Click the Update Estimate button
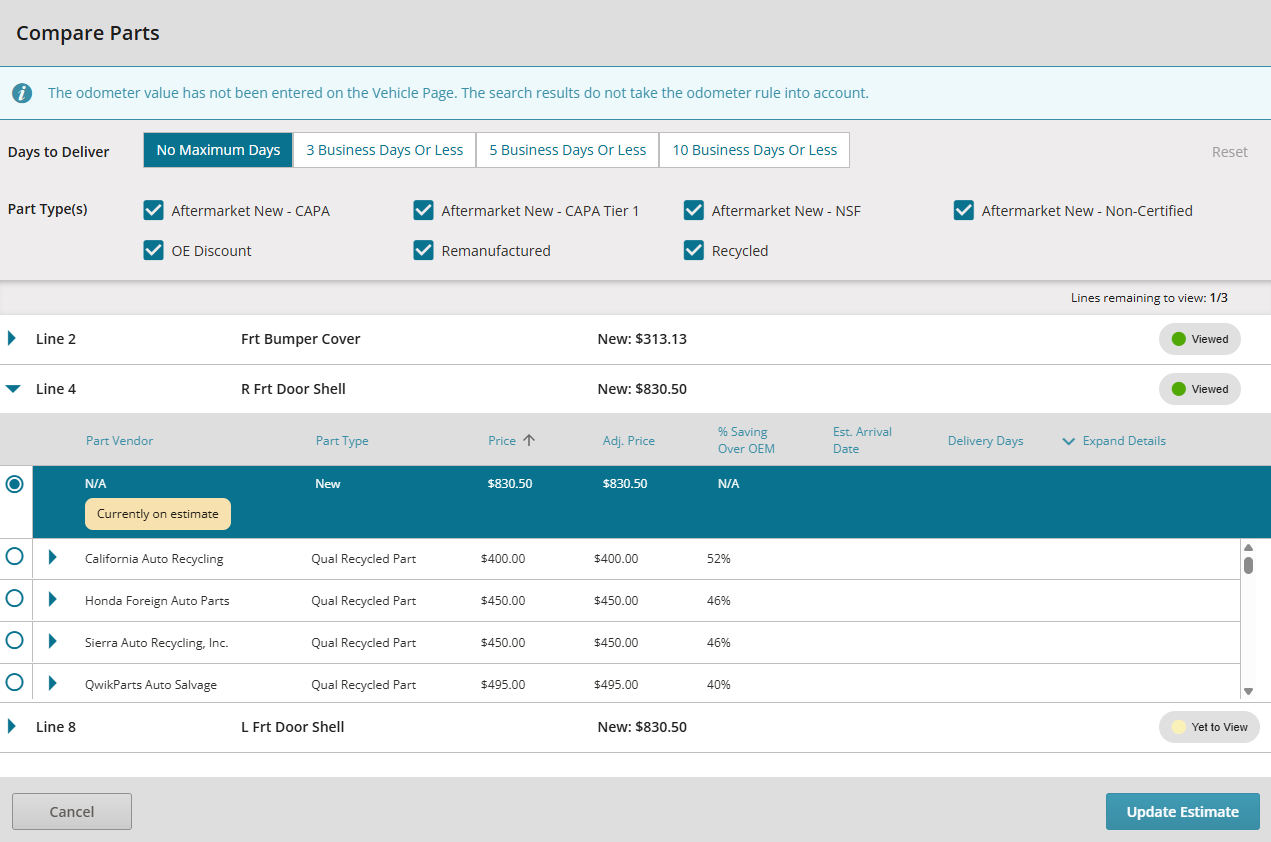The width and height of the screenshot is (1271, 842). coord(1182,812)
